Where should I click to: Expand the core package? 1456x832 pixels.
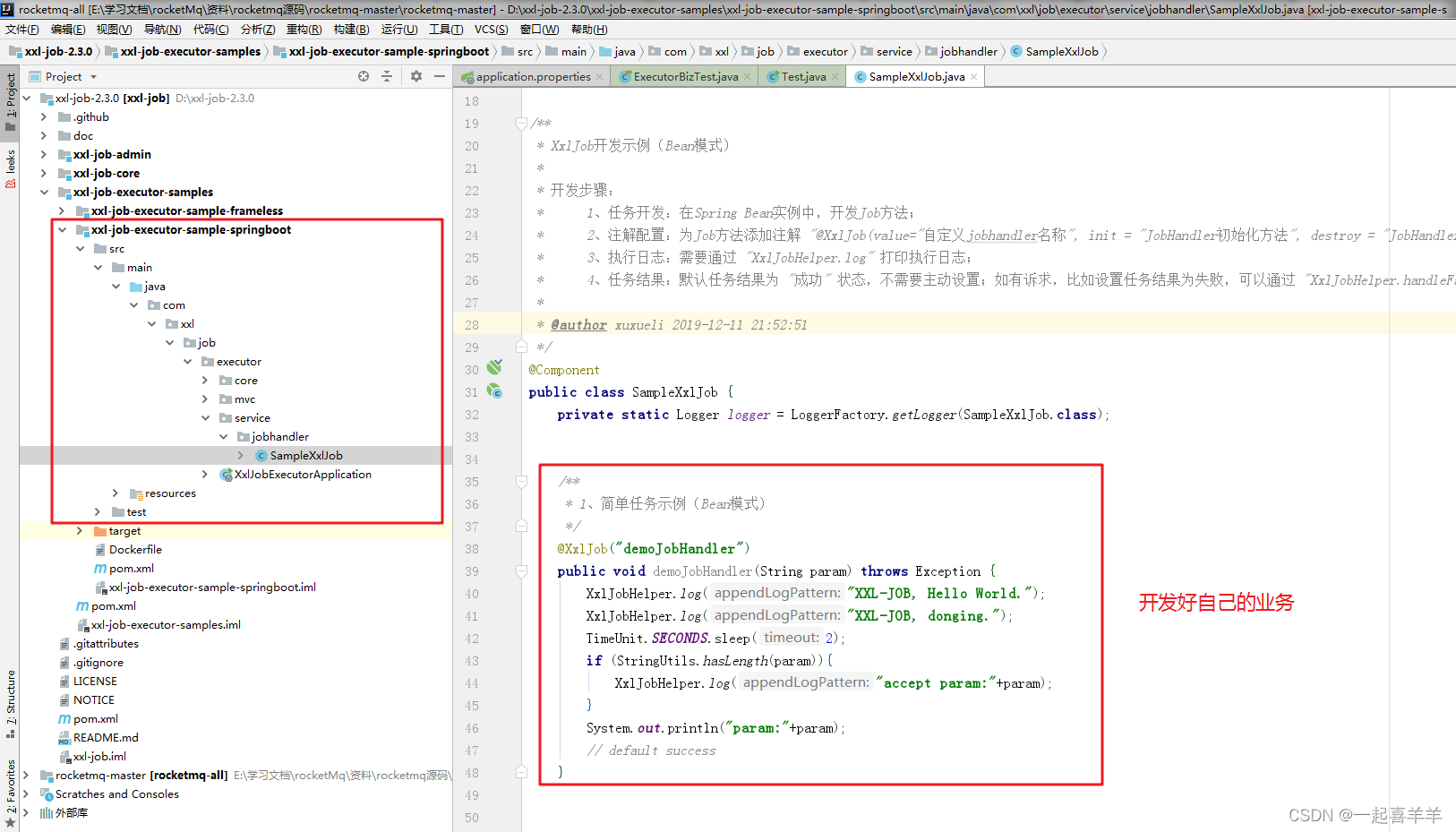[205, 380]
